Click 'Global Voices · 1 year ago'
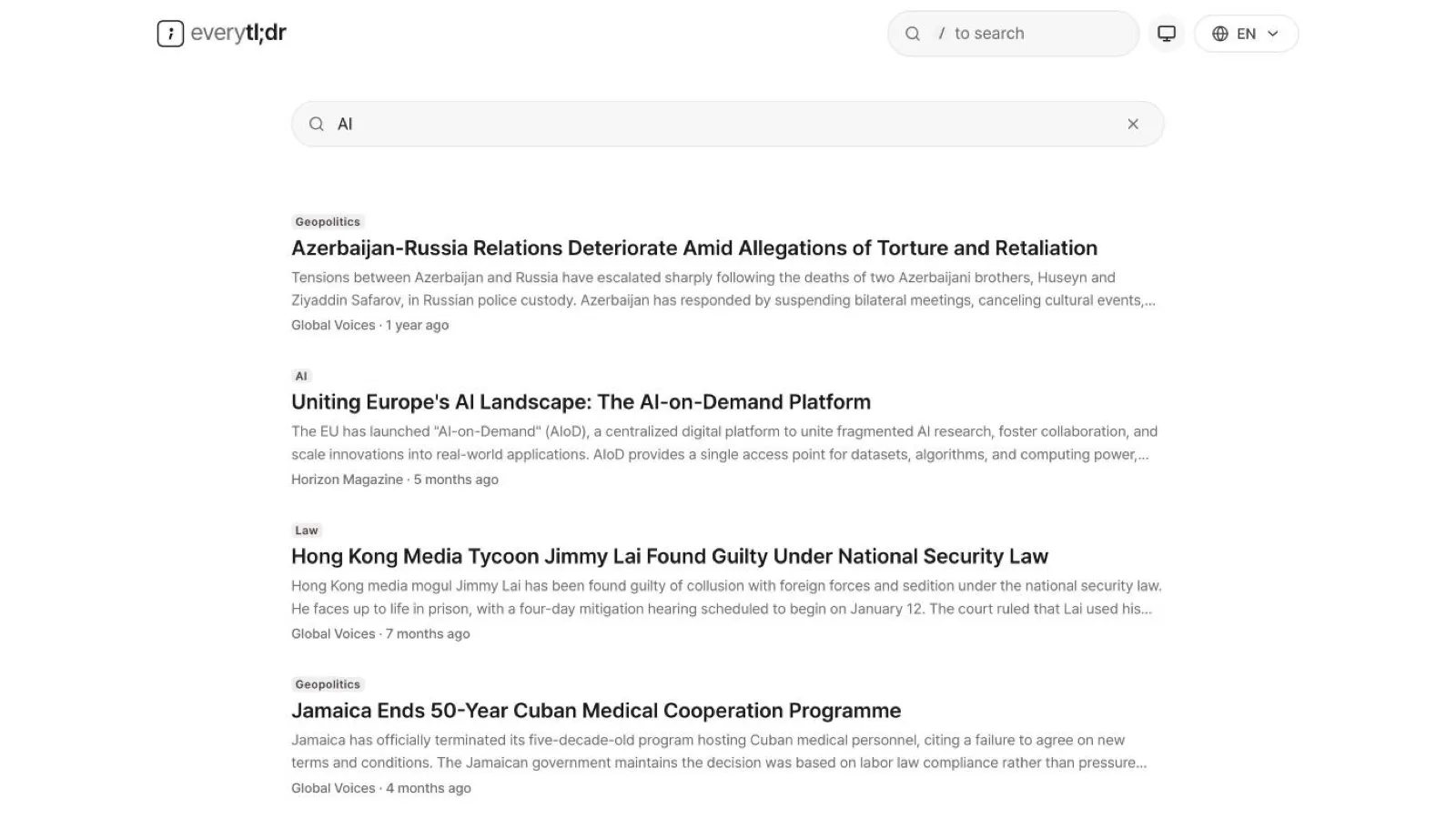Viewport: 1456px width, 819px height. pos(369,325)
